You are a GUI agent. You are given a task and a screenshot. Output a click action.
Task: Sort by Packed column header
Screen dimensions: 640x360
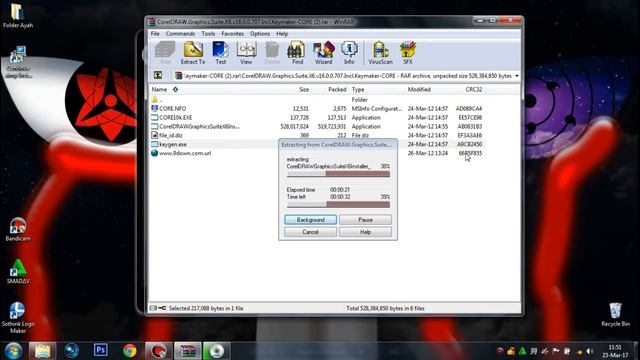coord(337,89)
